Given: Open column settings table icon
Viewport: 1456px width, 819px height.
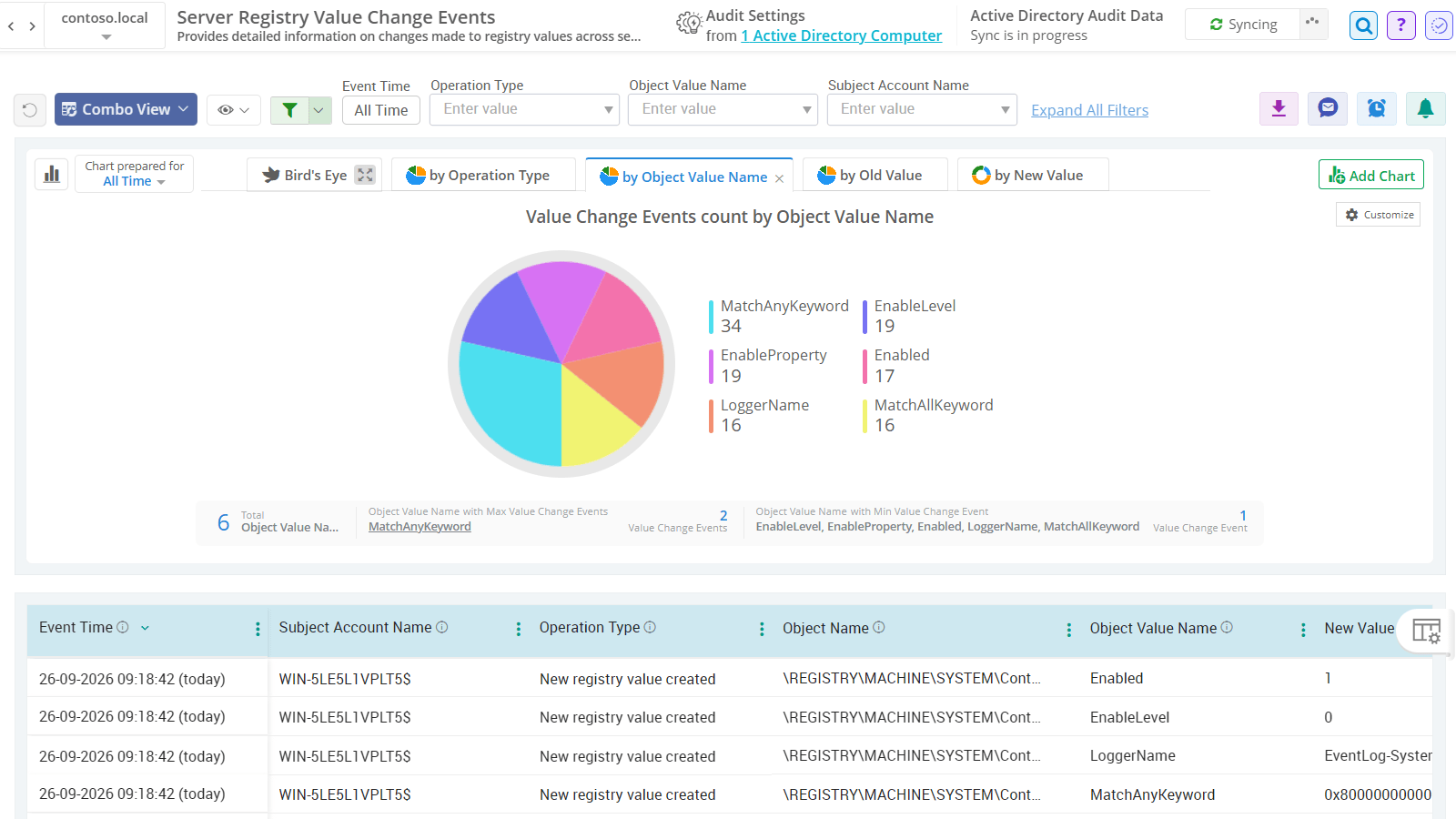Looking at the screenshot, I should click(1426, 631).
